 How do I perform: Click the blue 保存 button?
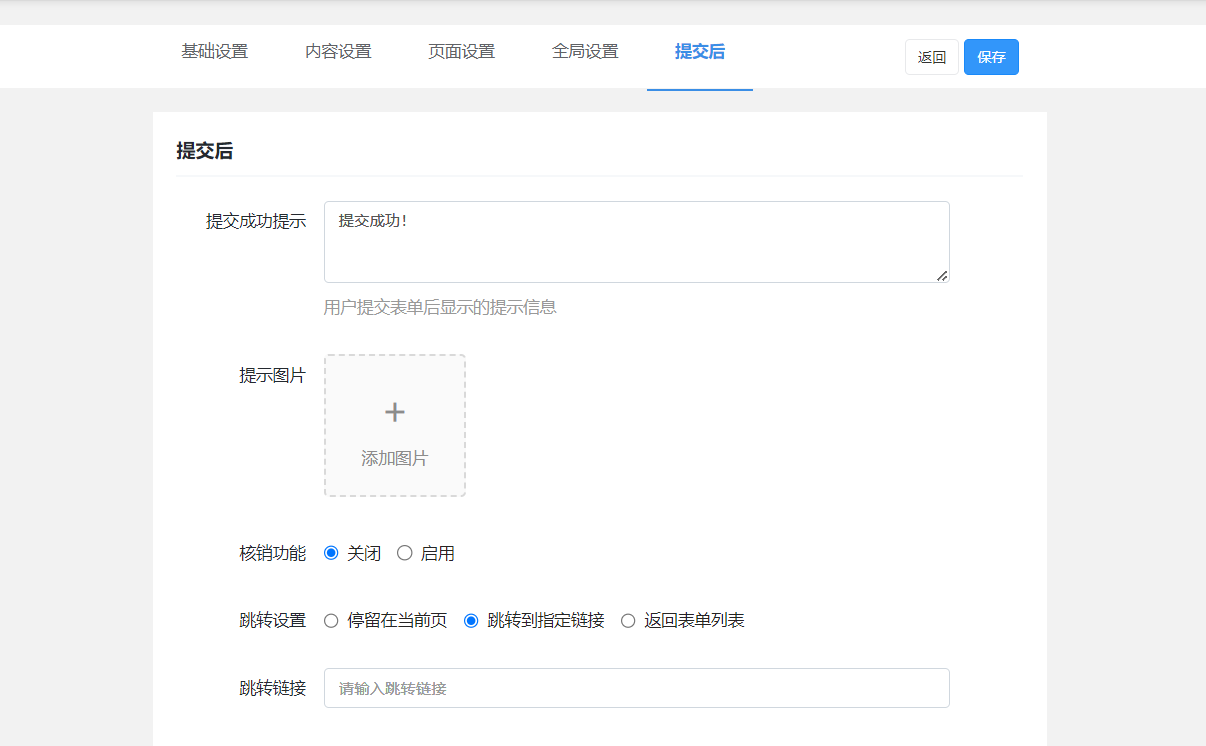point(991,57)
